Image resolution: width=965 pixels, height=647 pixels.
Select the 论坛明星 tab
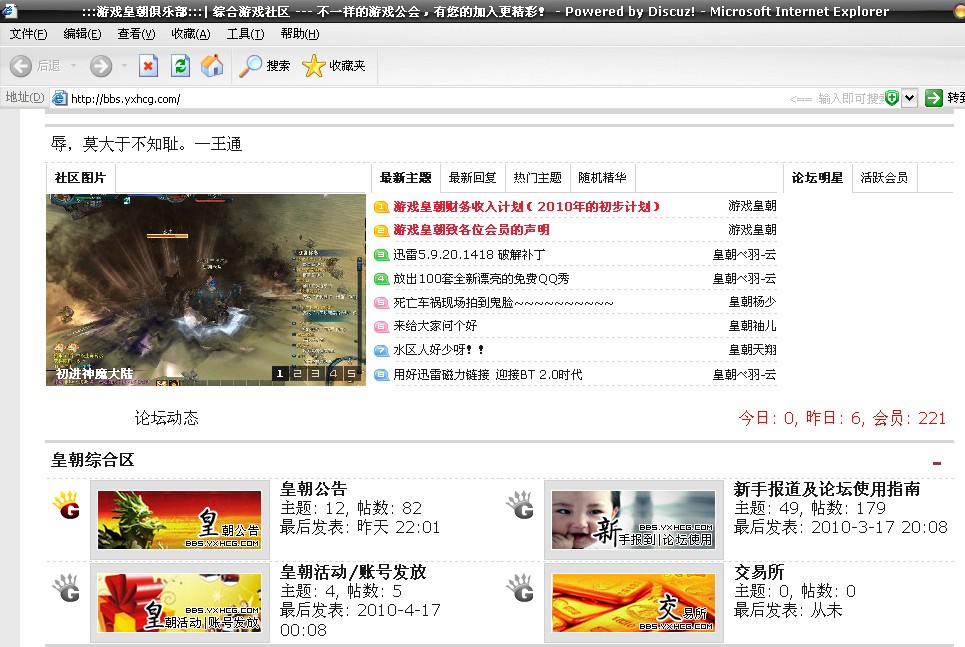[817, 178]
